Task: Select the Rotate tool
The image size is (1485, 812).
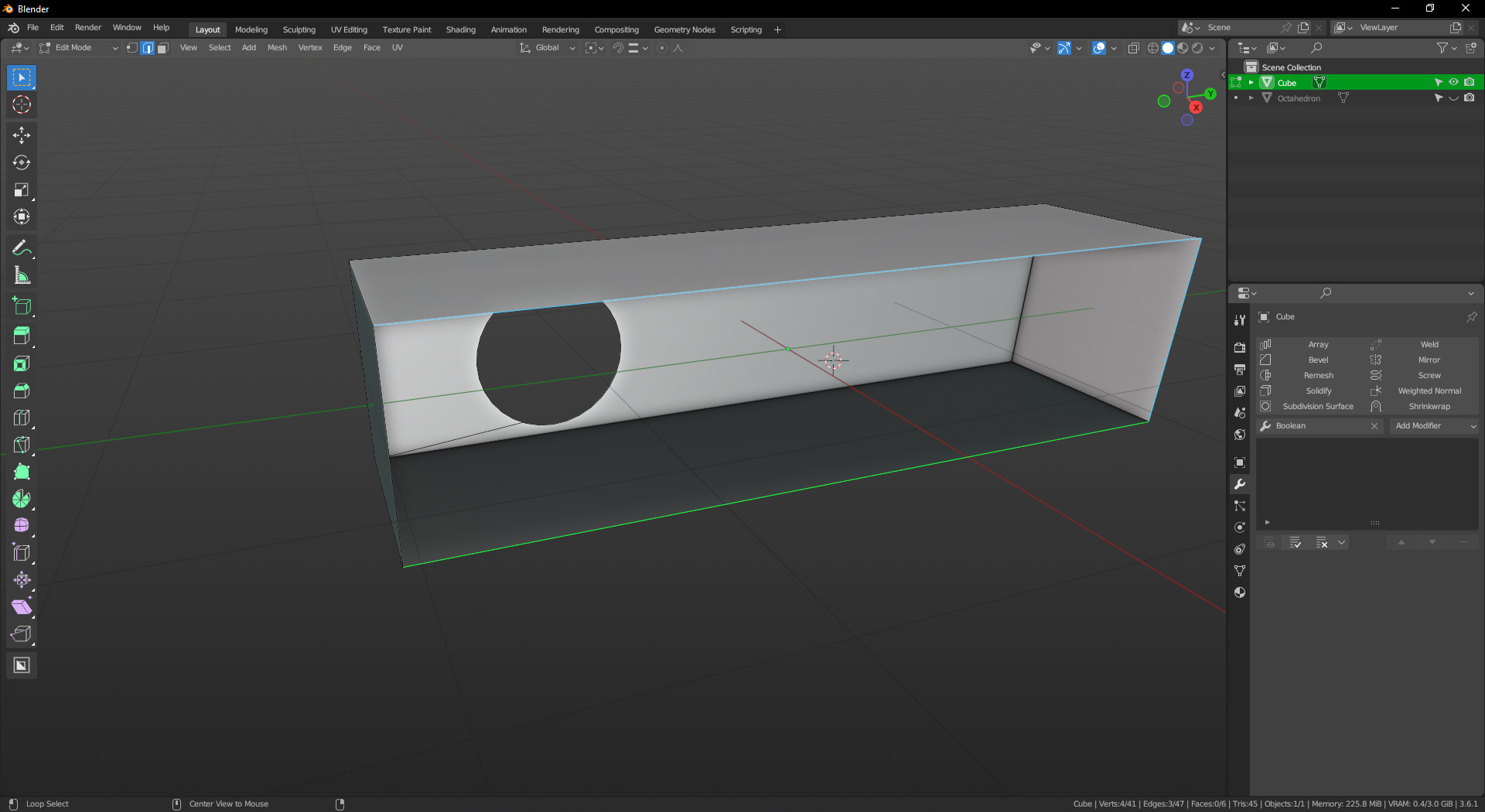Action: coord(22,163)
